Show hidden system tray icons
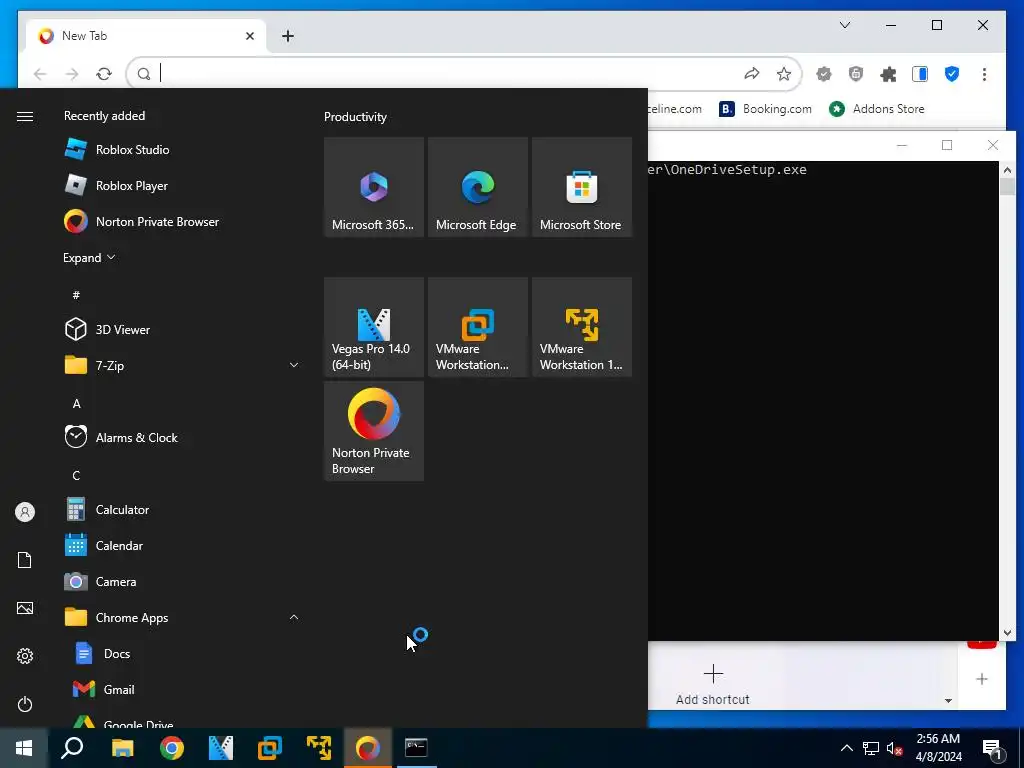This screenshot has width=1024, height=768. pyautogui.click(x=846, y=748)
